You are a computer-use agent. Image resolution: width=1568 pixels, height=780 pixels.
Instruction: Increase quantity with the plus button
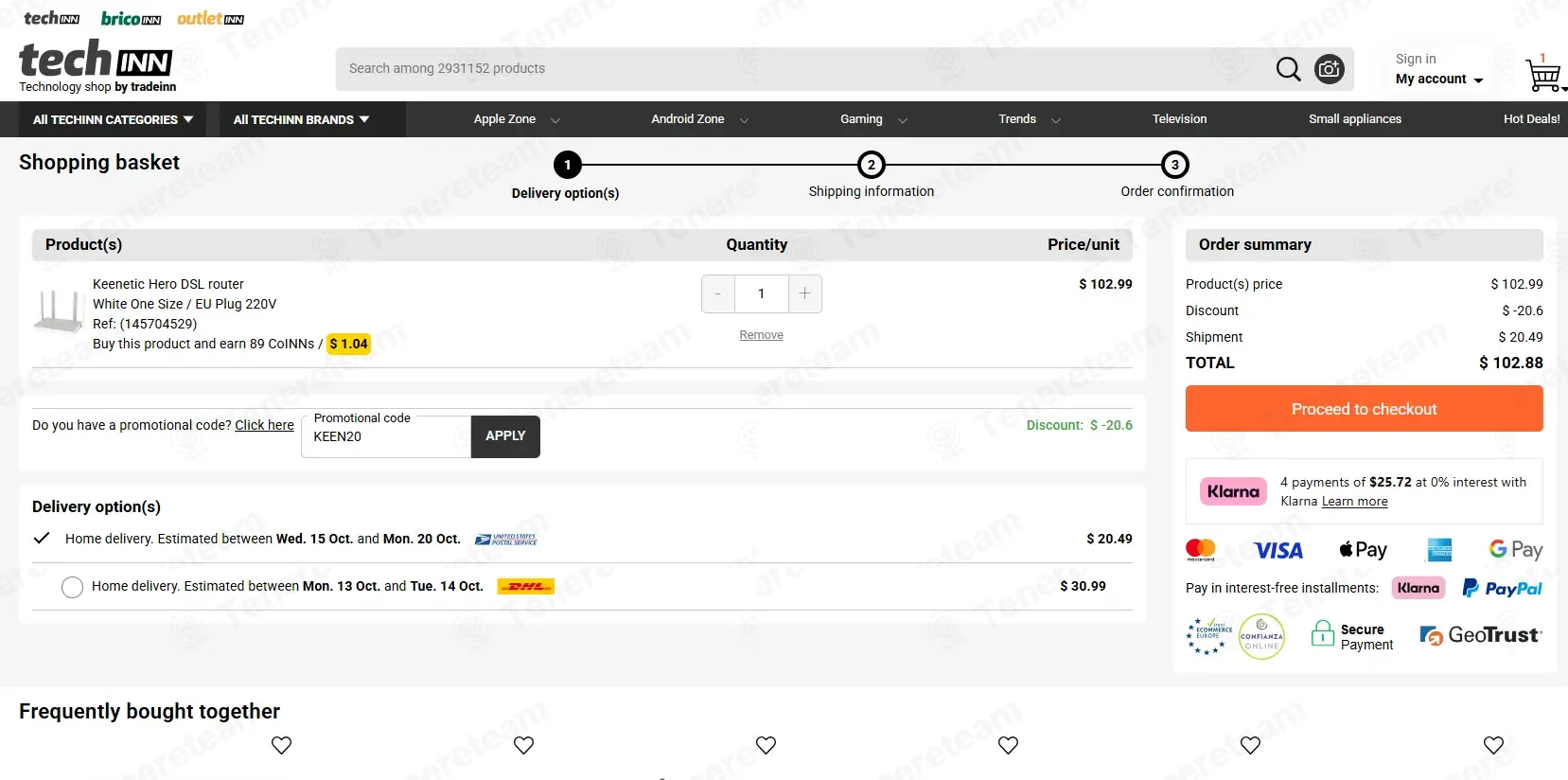tap(804, 293)
